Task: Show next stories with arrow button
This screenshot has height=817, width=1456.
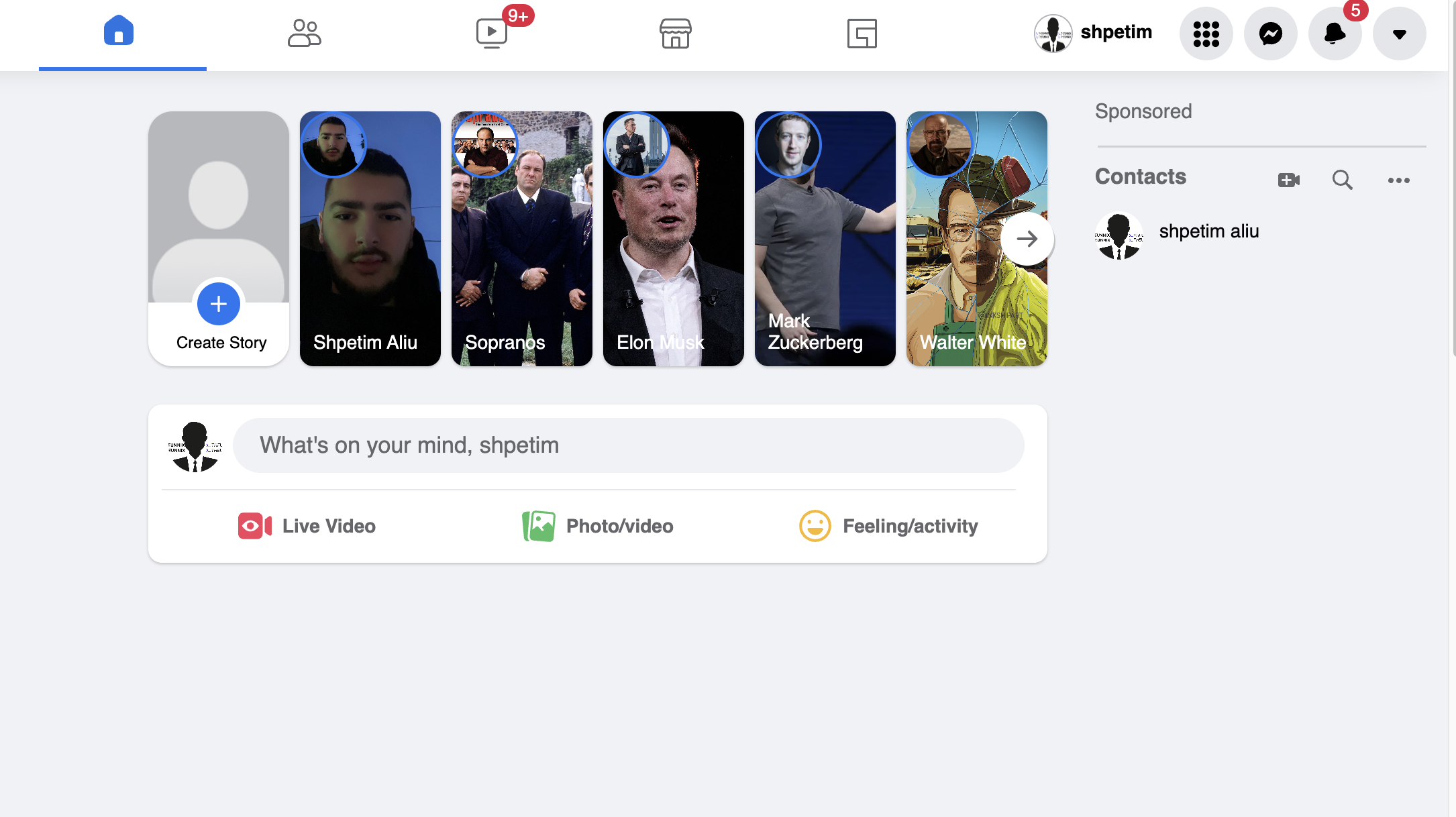Action: pos(1027,239)
